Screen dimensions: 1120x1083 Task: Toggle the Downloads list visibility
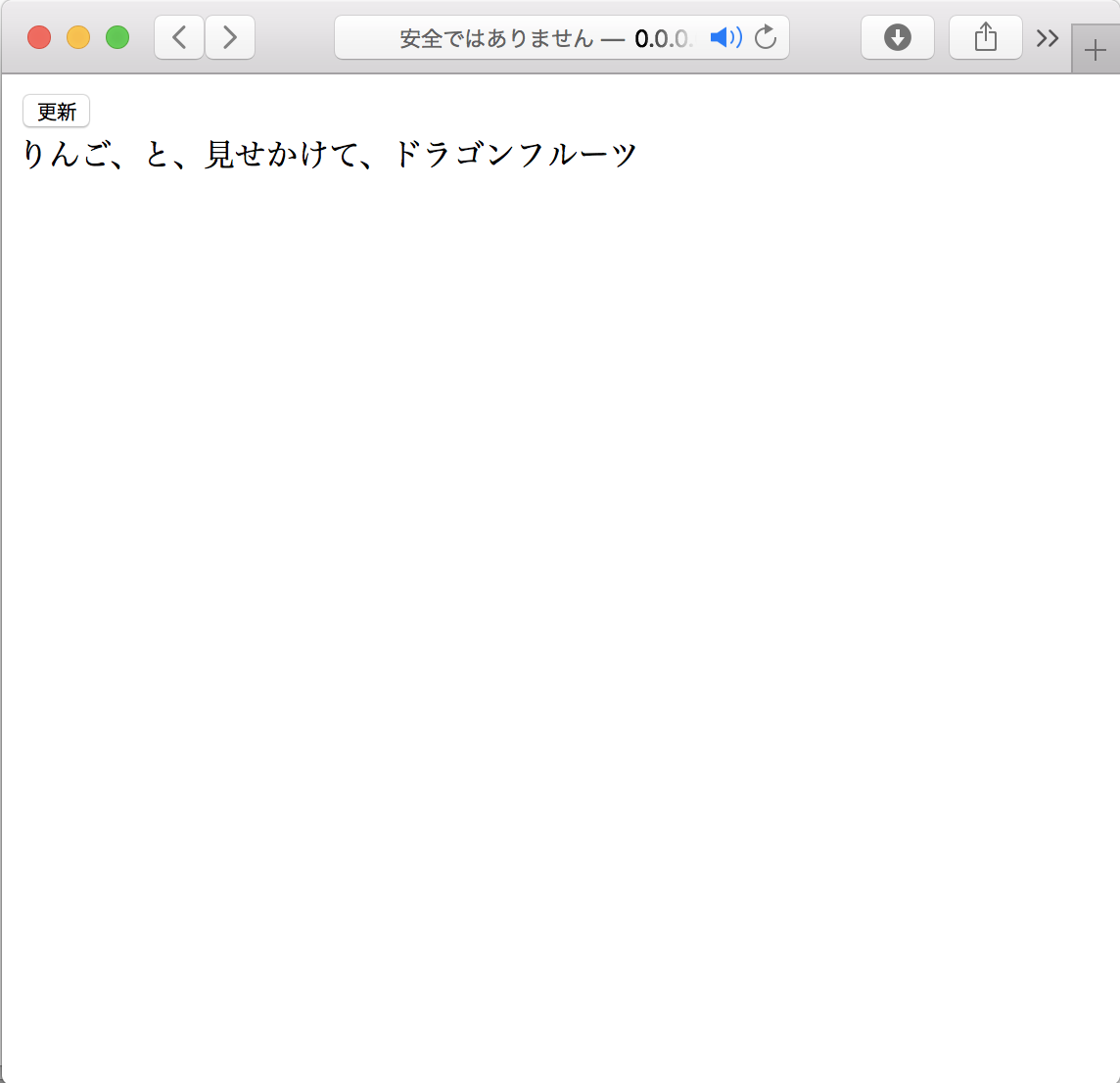897,37
